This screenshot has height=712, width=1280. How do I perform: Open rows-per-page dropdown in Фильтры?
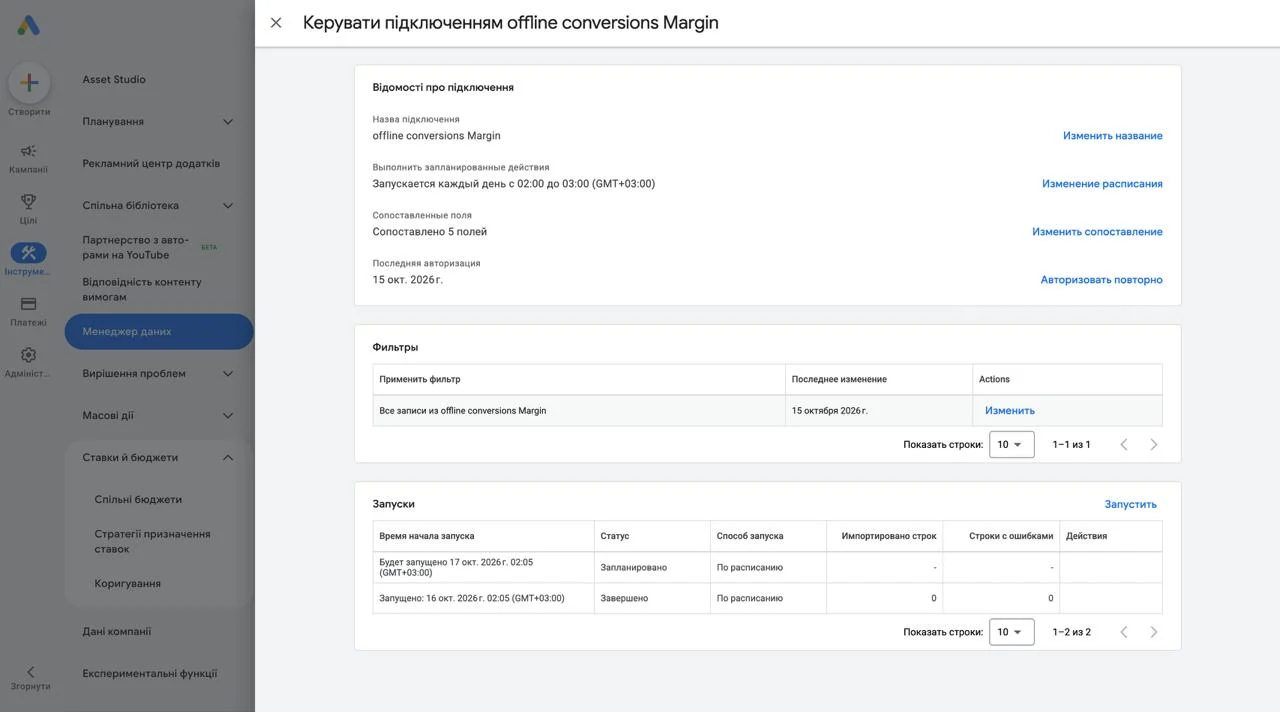click(x=1011, y=444)
